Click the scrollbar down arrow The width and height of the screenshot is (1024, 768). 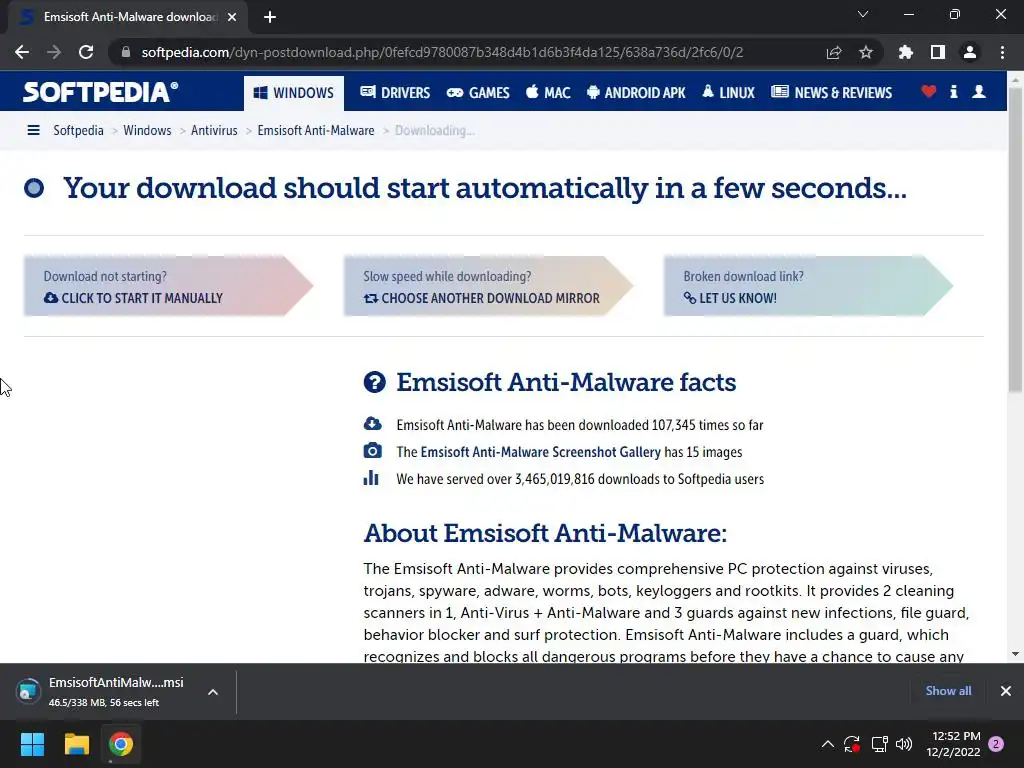[1015, 654]
